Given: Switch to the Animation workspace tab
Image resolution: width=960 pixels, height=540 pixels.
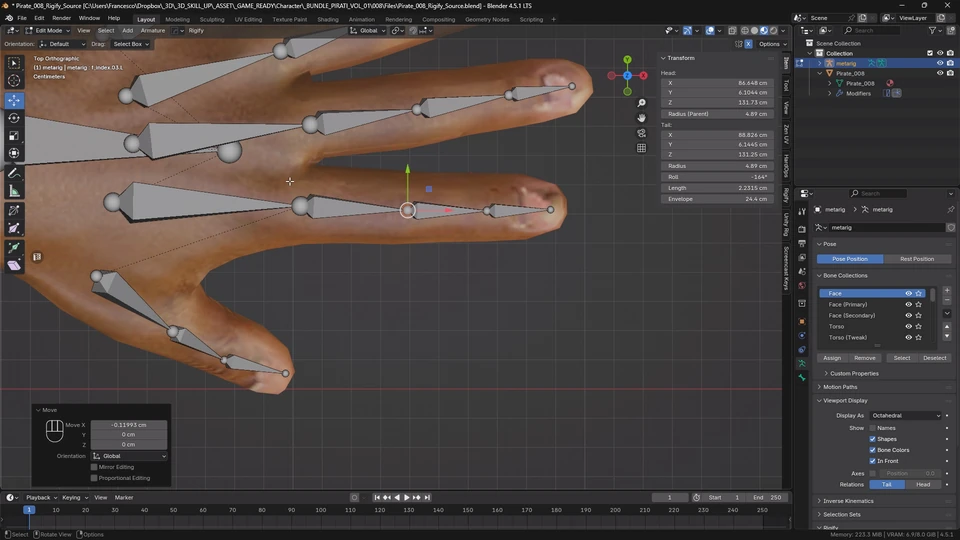Looking at the screenshot, I should click(361, 19).
